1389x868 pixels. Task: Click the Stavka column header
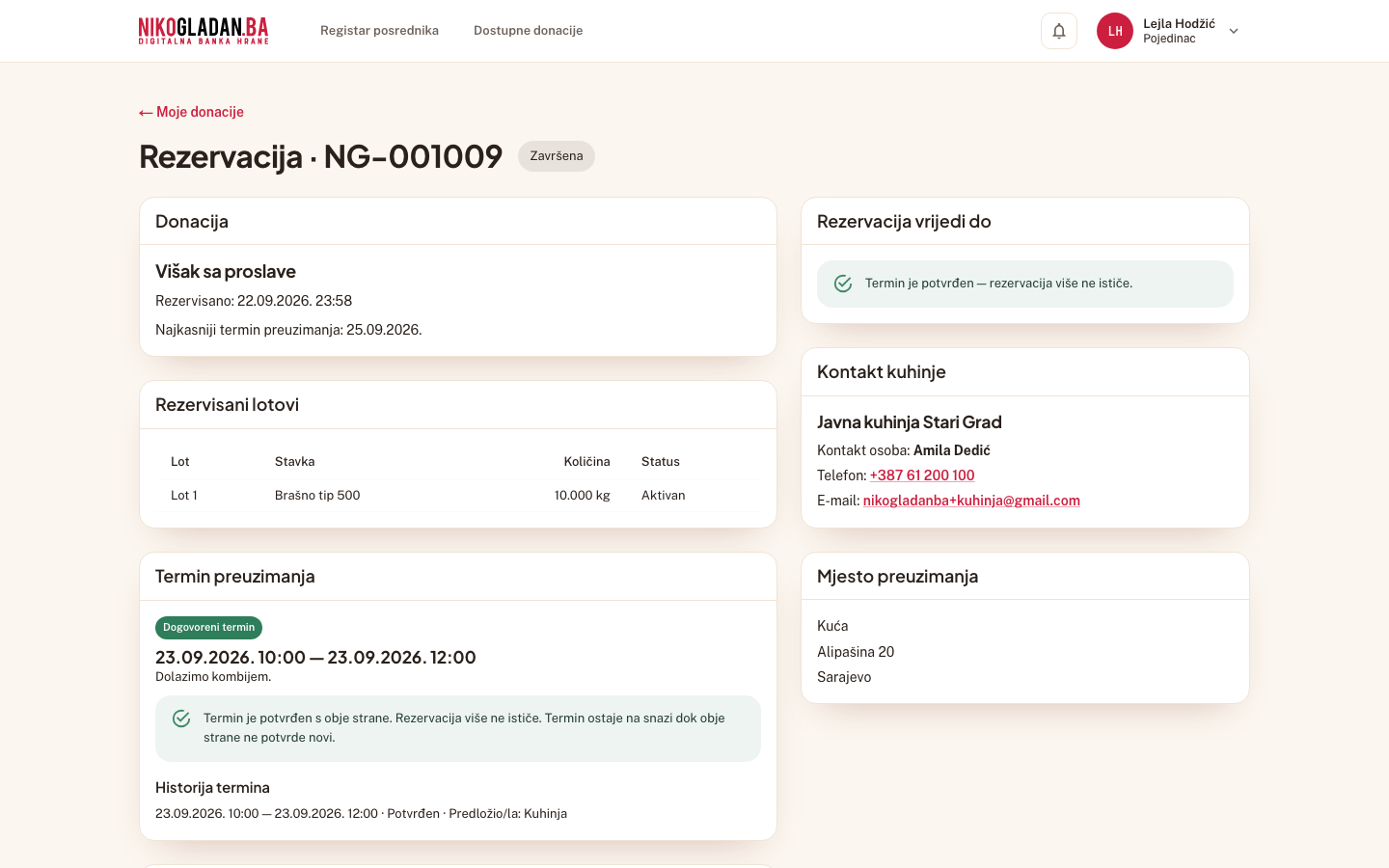[x=295, y=462]
